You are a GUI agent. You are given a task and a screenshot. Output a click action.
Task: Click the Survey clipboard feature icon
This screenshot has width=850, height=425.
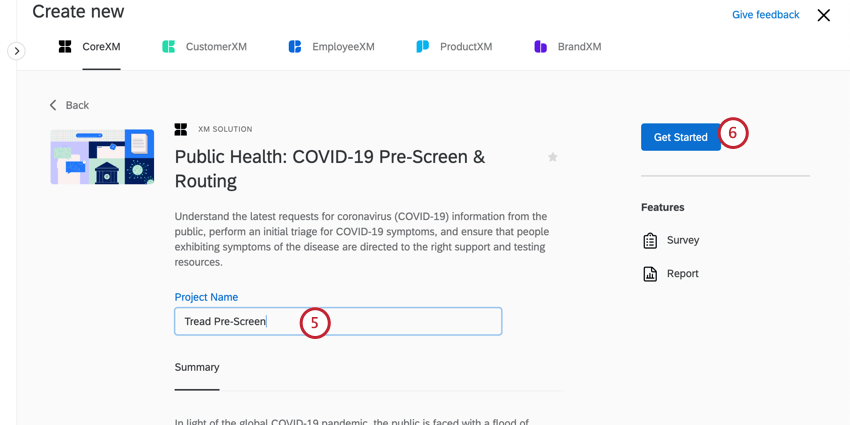650,241
